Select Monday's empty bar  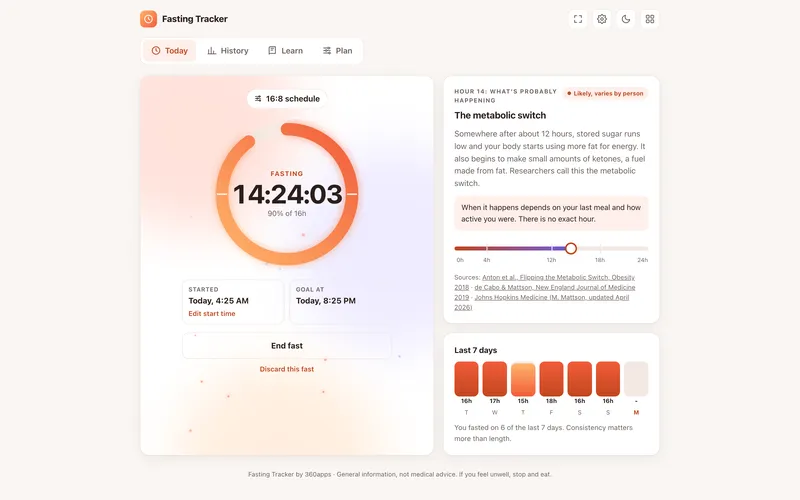[636, 379]
